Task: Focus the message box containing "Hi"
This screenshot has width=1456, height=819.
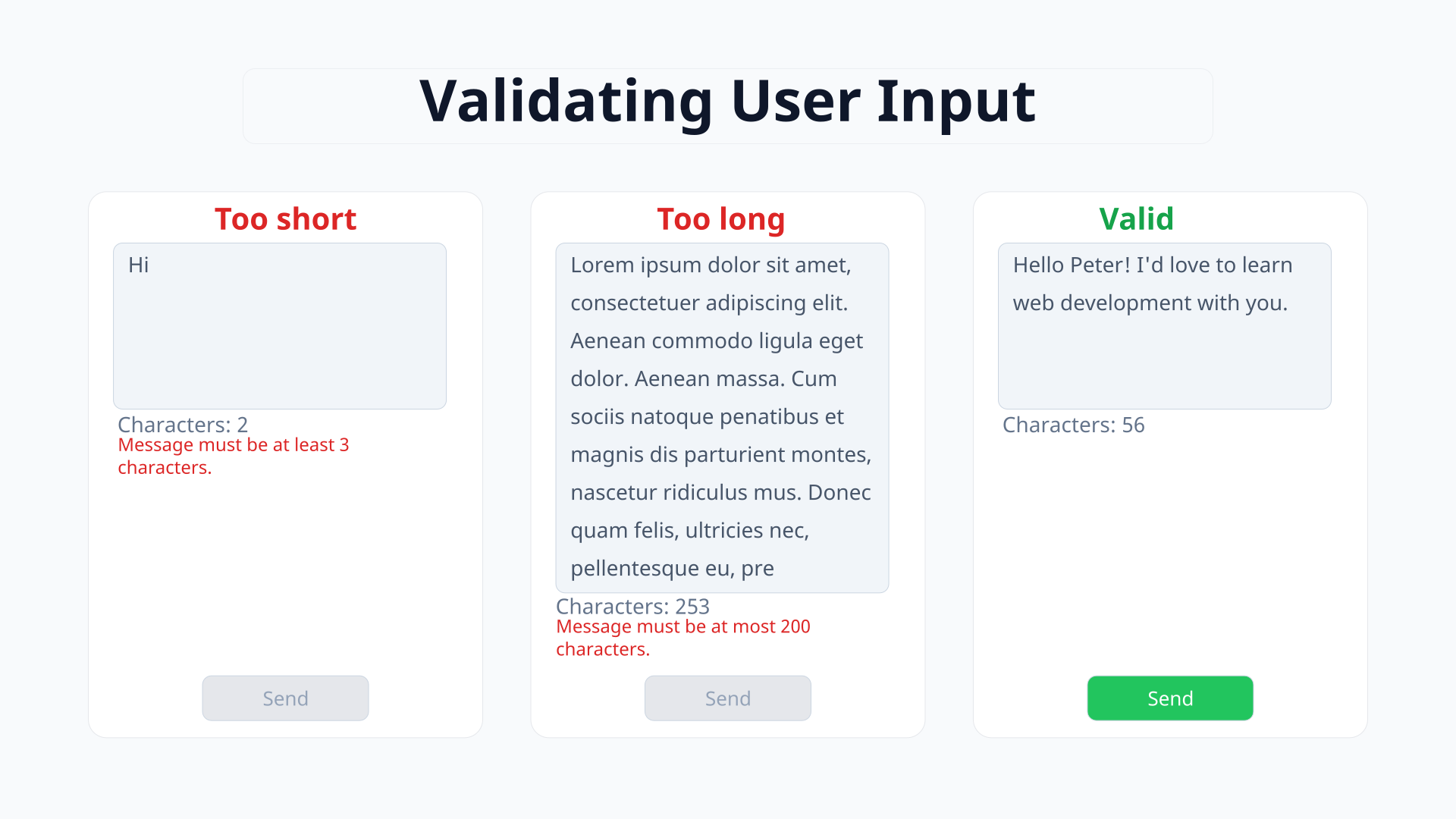Action: pyautogui.click(x=279, y=326)
